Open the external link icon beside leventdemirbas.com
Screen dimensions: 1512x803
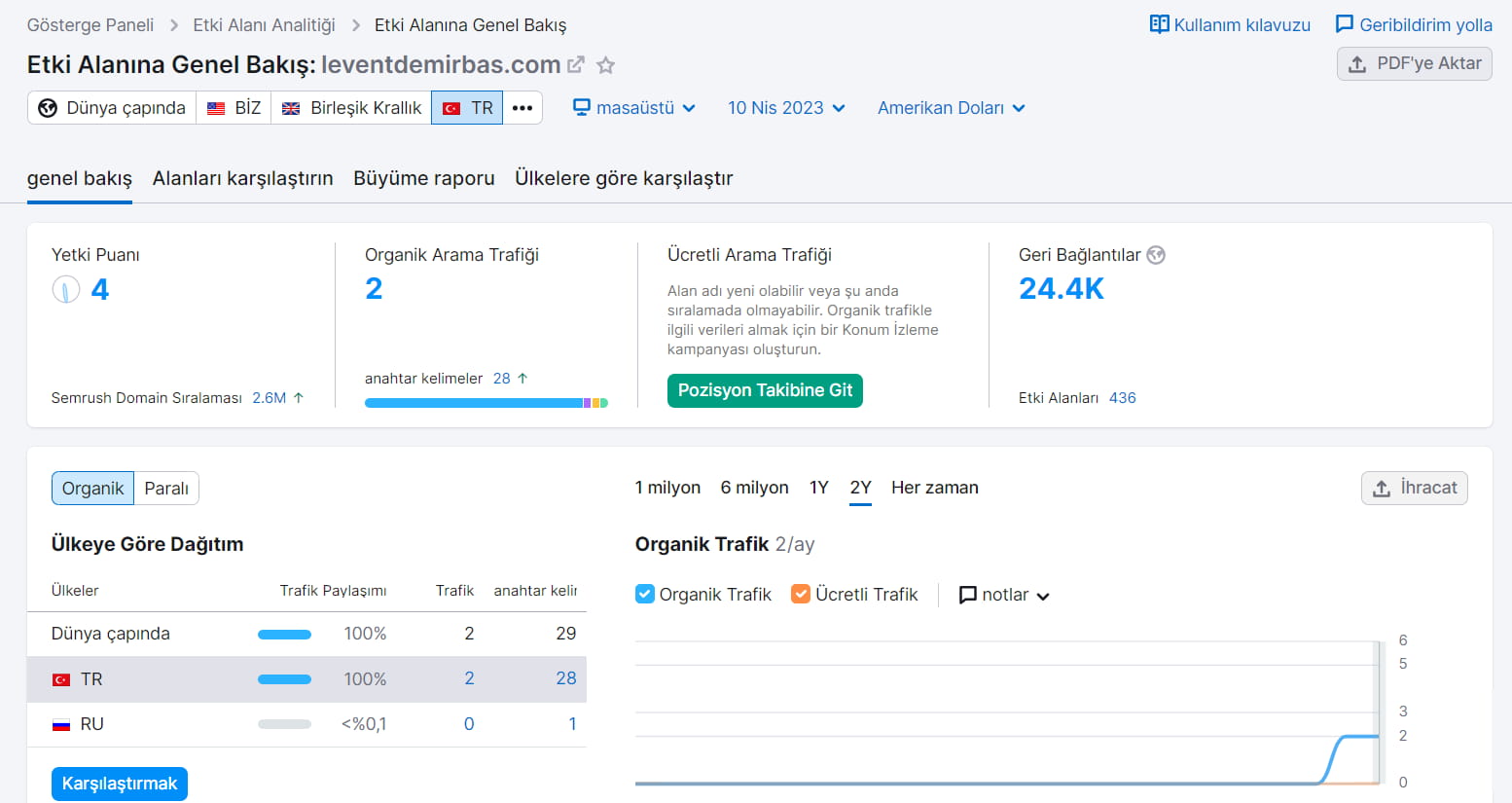576,64
